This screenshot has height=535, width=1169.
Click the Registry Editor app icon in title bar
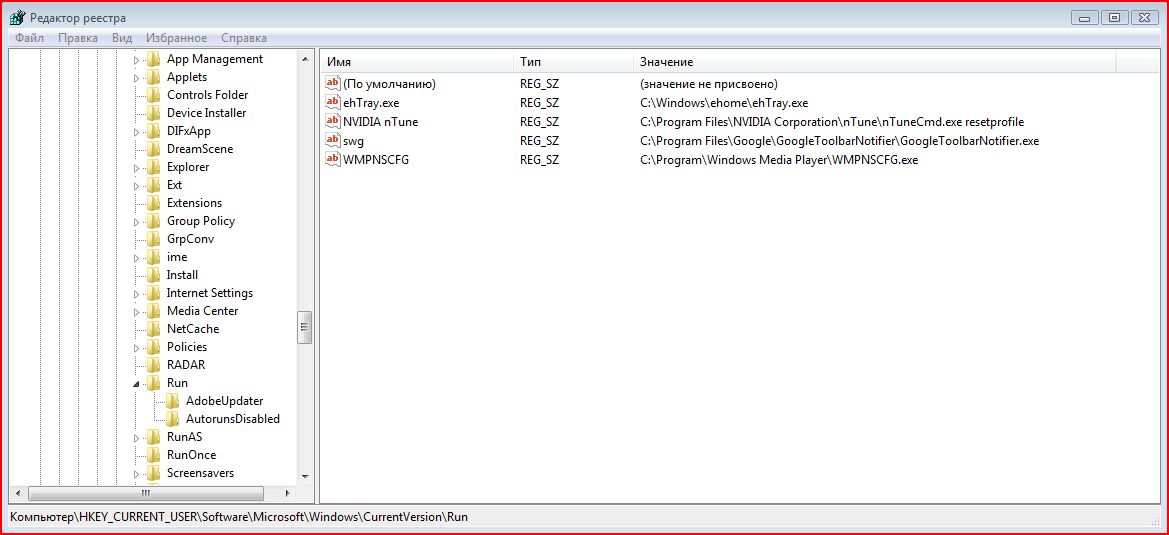pos(17,18)
